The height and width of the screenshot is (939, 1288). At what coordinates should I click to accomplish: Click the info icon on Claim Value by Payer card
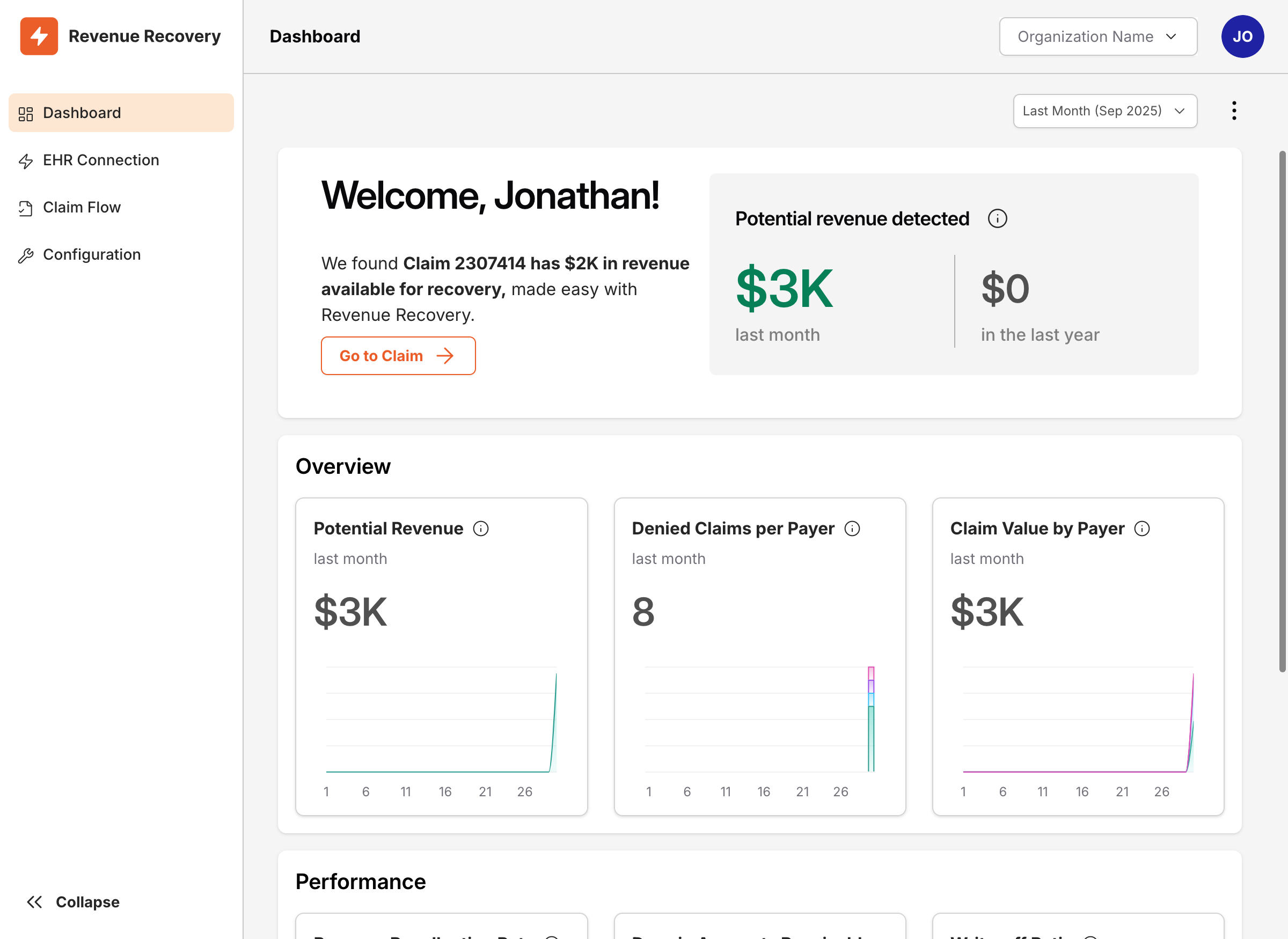[x=1143, y=528]
